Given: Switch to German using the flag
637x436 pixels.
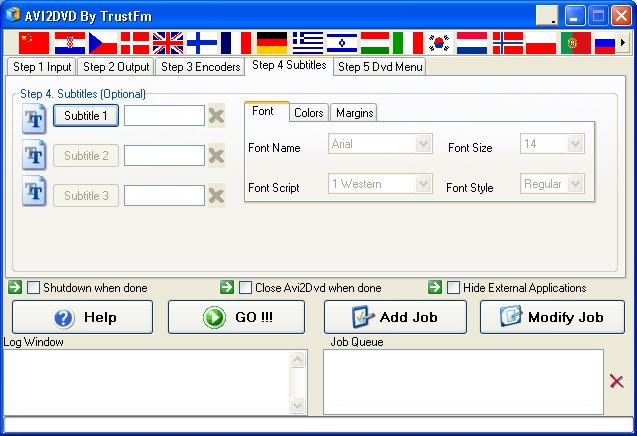Looking at the screenshot, I should 272,43.
